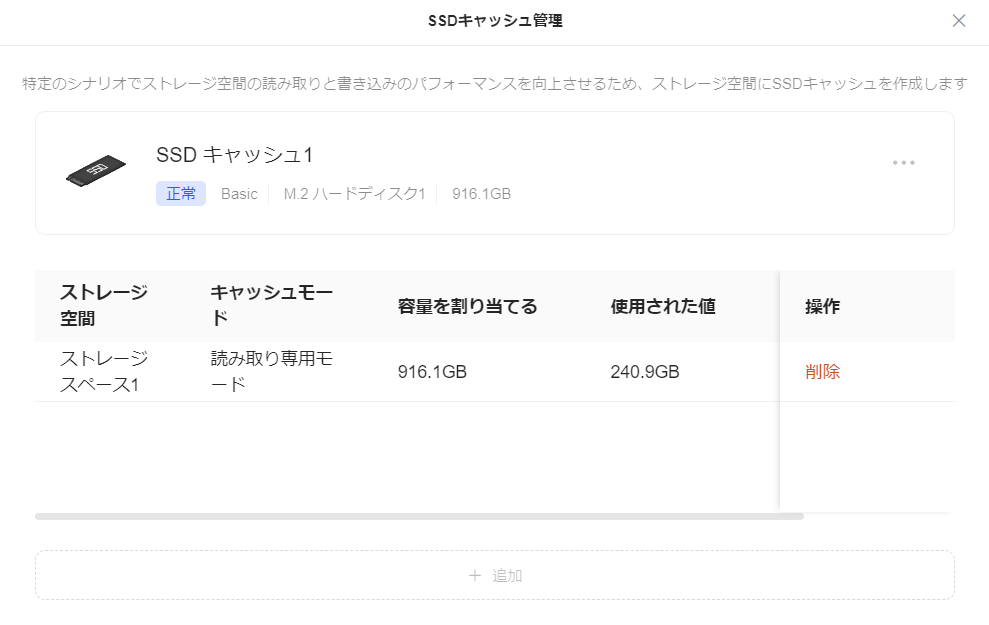Click the ストレージ空間 column header
The width and height of the screenshot is (989, 625).
104,305
